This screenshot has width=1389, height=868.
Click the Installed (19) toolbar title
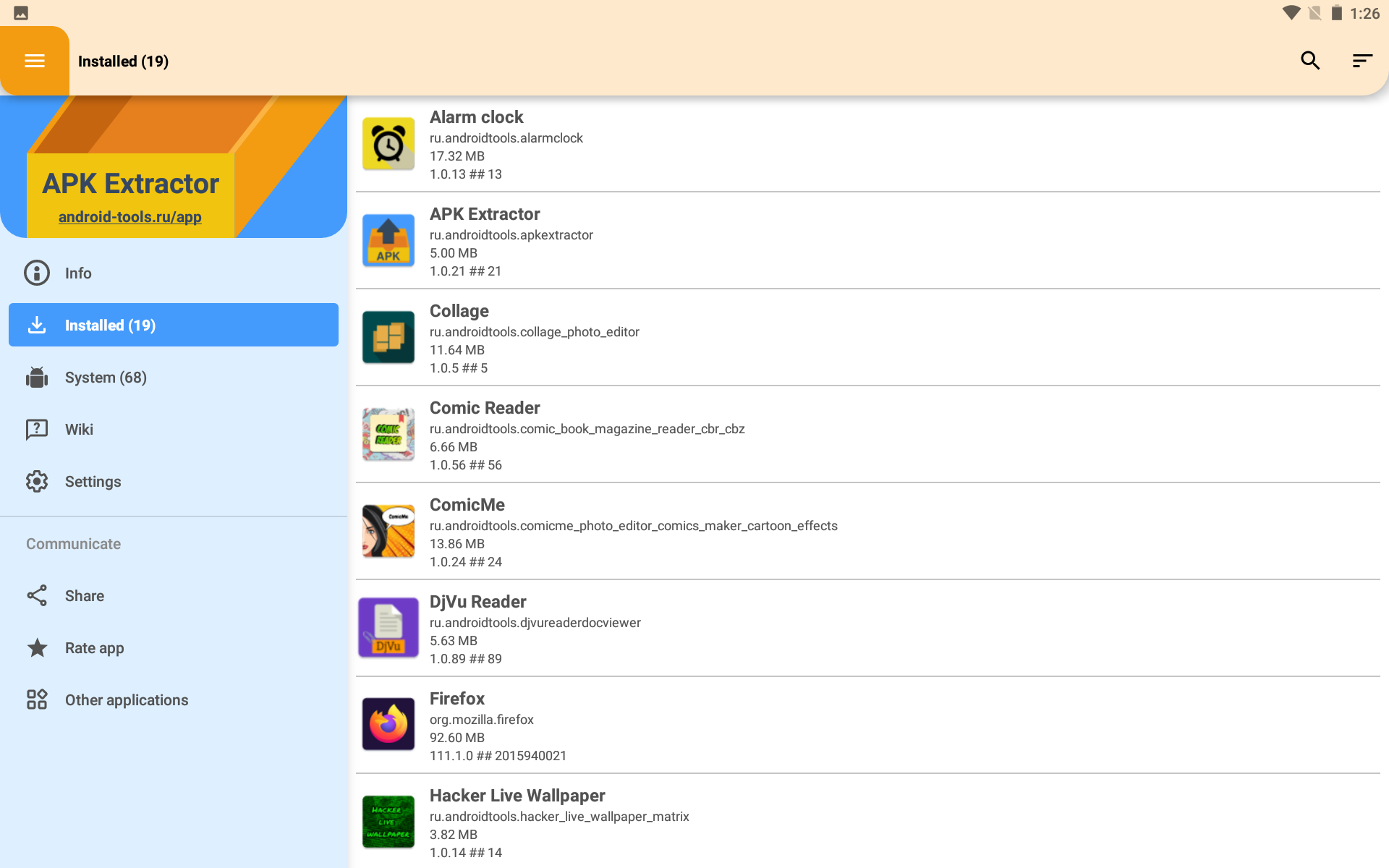tap(123, 61)
